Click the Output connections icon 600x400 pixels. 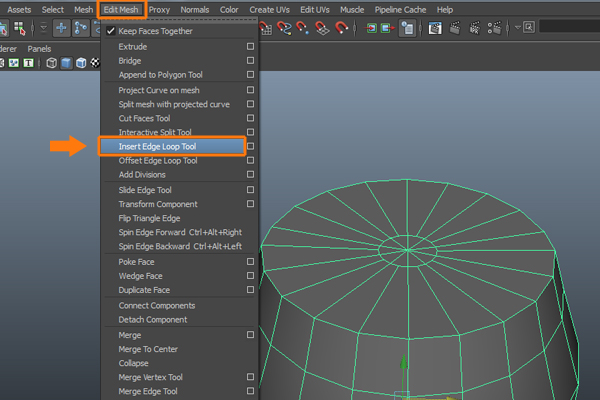coord(386,28)
